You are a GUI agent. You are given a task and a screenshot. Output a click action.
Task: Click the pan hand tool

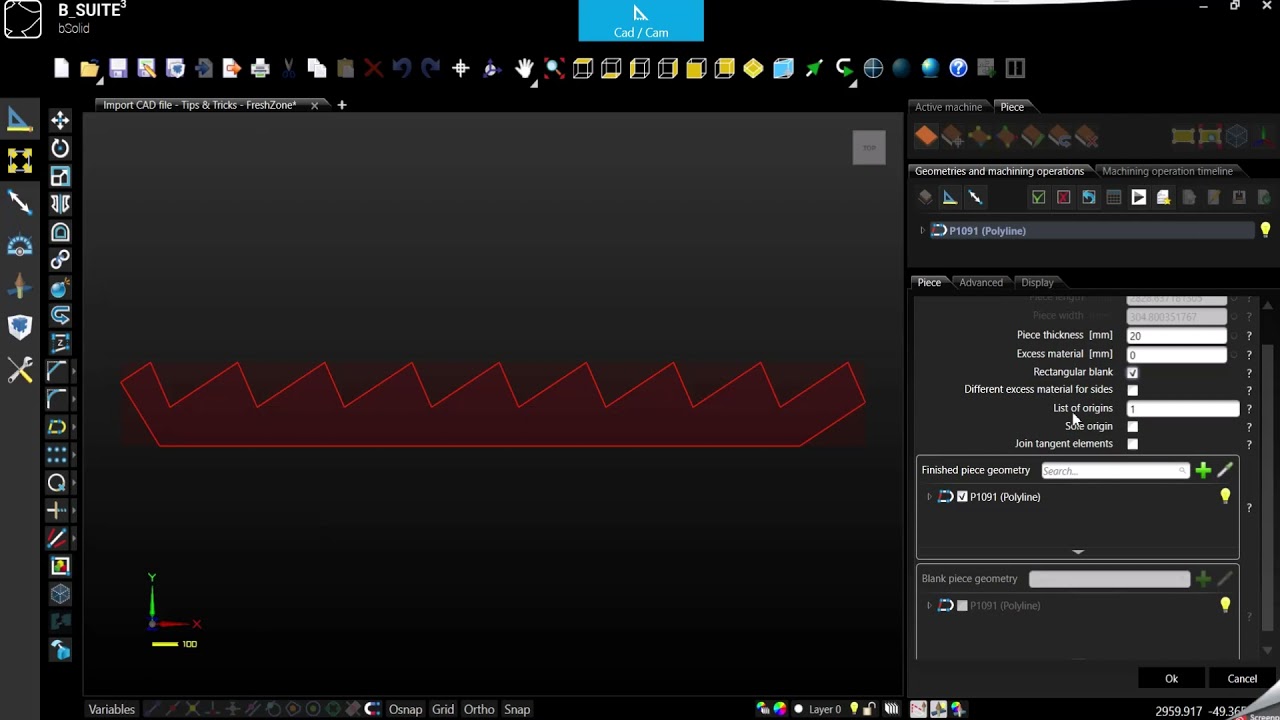(524, 68)
